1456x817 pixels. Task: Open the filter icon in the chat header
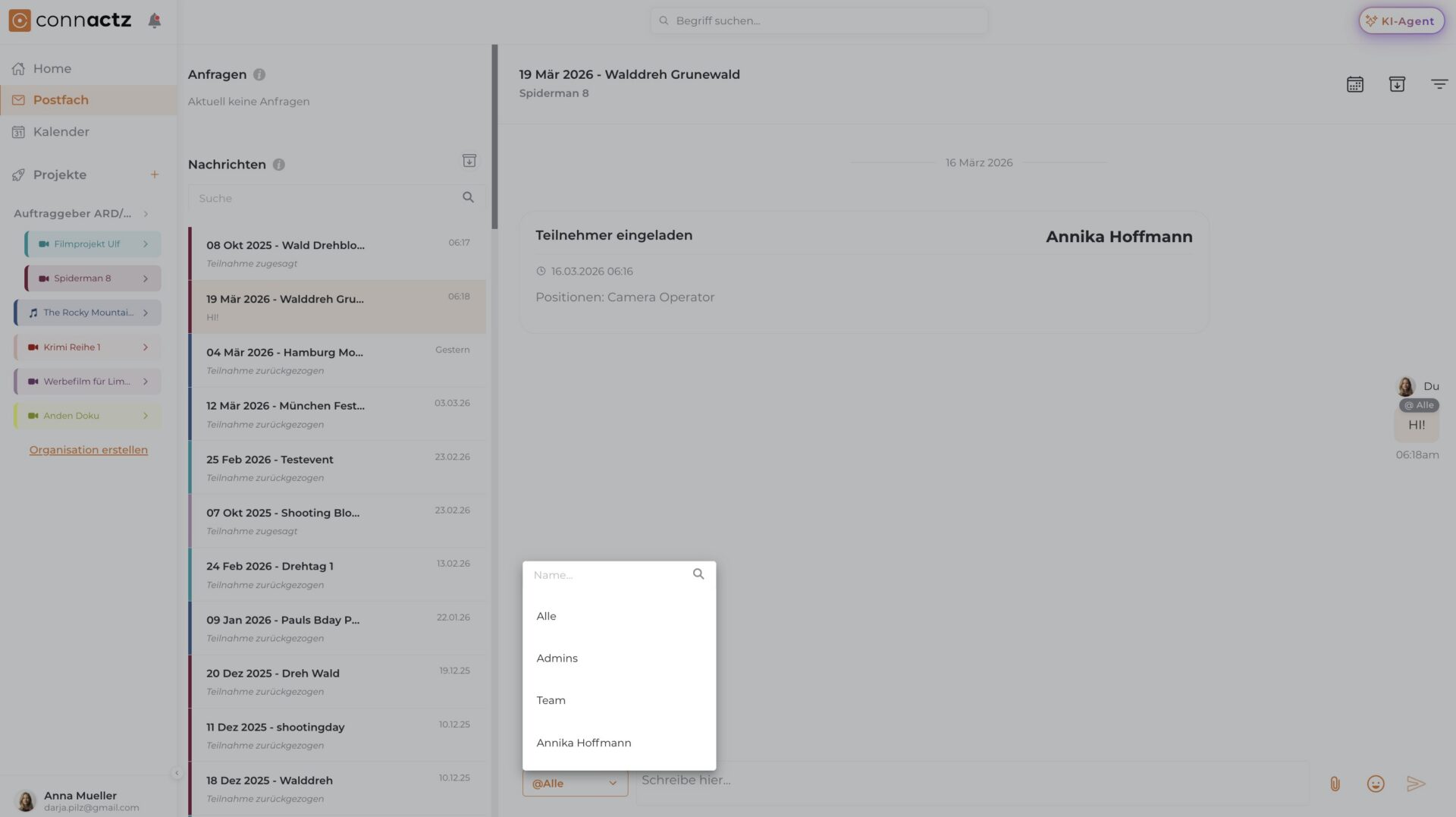click(x=1439, y=84)
